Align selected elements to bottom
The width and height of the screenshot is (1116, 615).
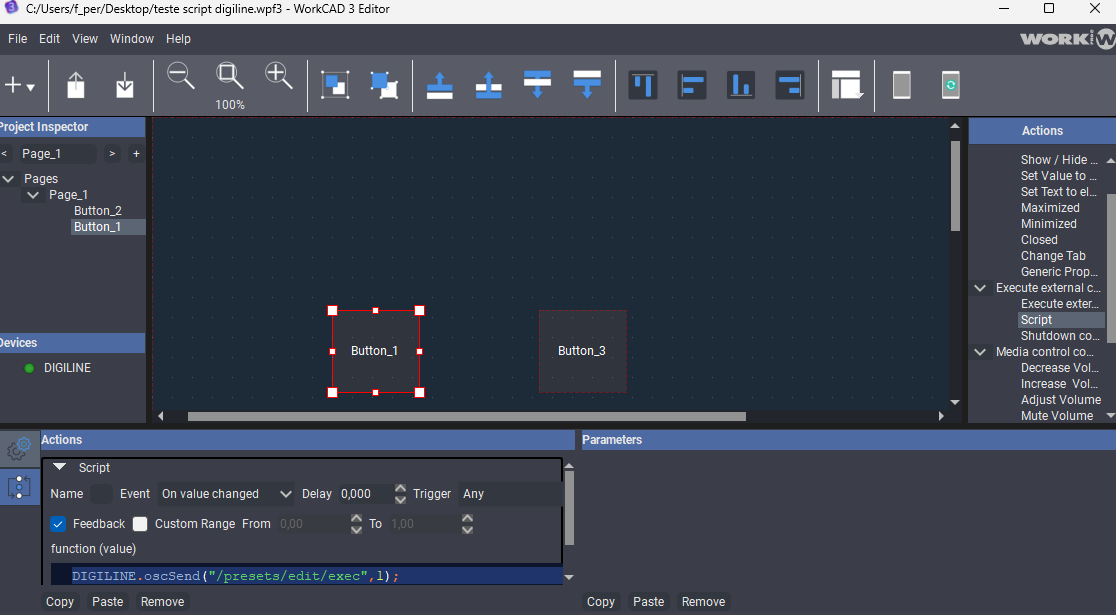tap(741, 85)
